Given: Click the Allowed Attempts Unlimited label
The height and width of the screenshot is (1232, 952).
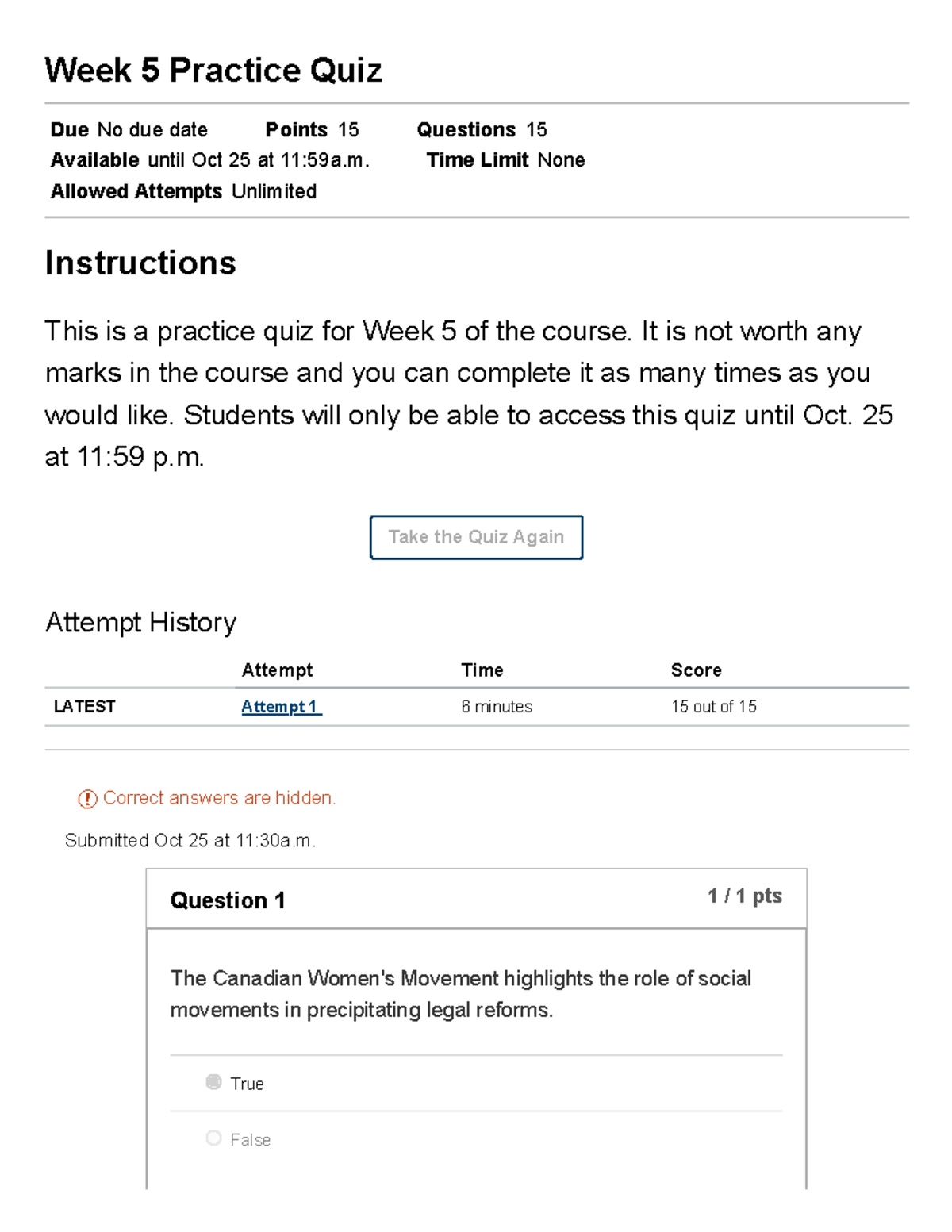Looking at the screenshot, I should coord(182,190).
